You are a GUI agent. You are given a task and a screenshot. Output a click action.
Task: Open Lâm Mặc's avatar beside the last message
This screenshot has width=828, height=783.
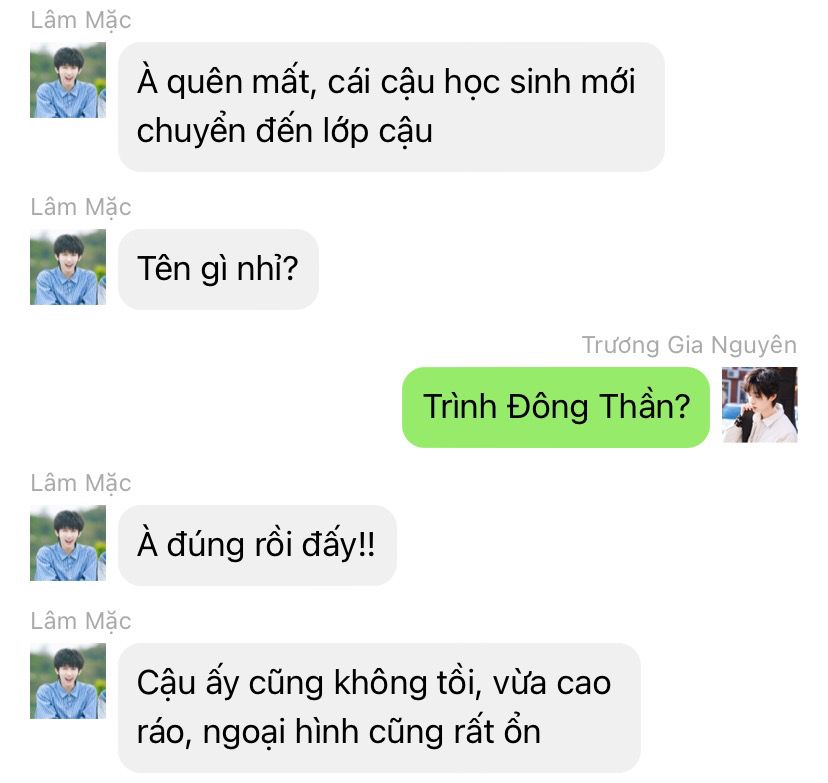(68, 681)
